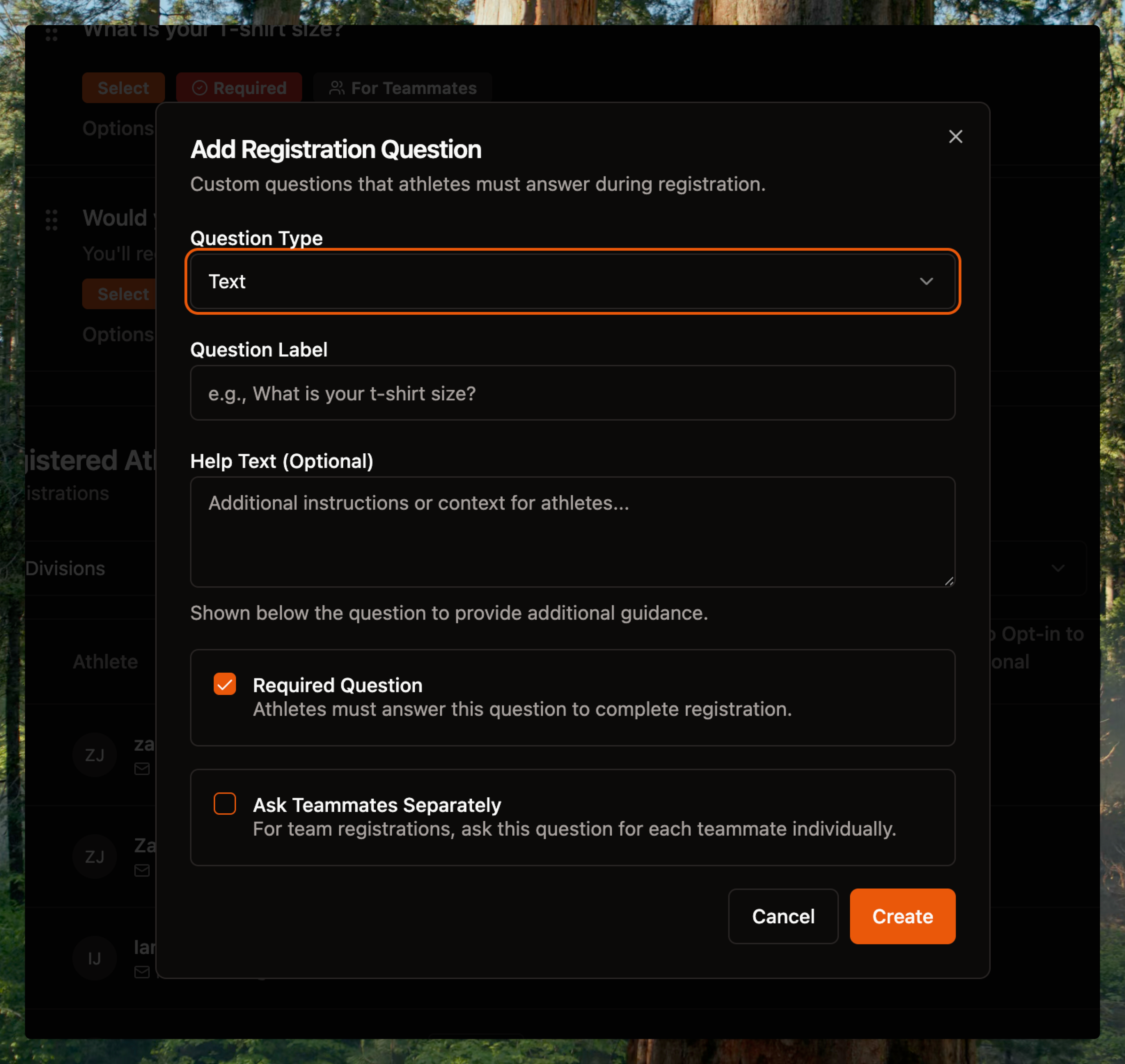Click the drag handle beside T-shirt size question

point(52,34)
